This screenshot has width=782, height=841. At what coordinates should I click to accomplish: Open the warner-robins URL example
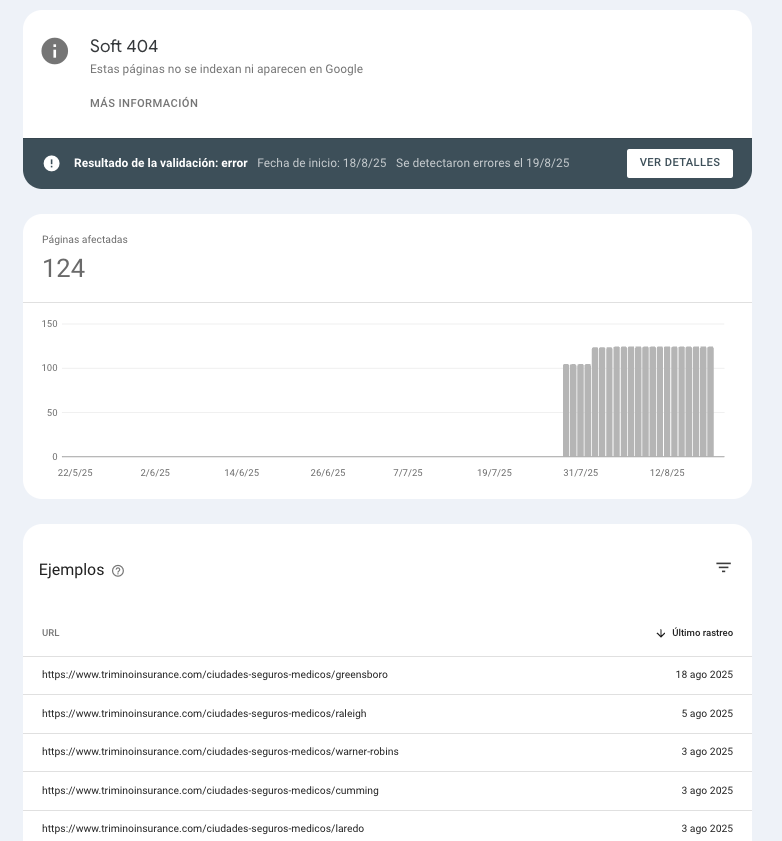[x=220, y=752]
